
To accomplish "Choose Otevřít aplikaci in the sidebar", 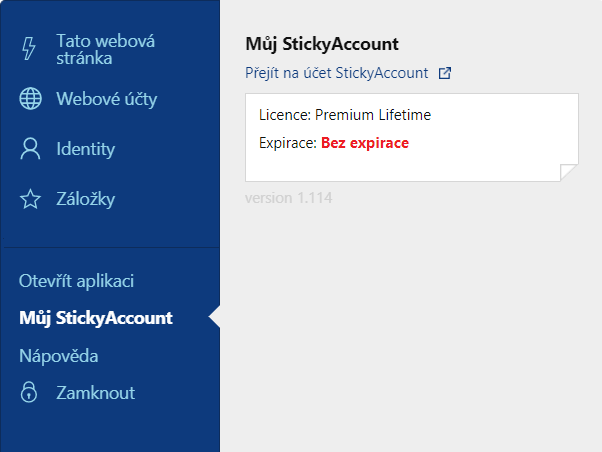I will (x=76, y=281).
